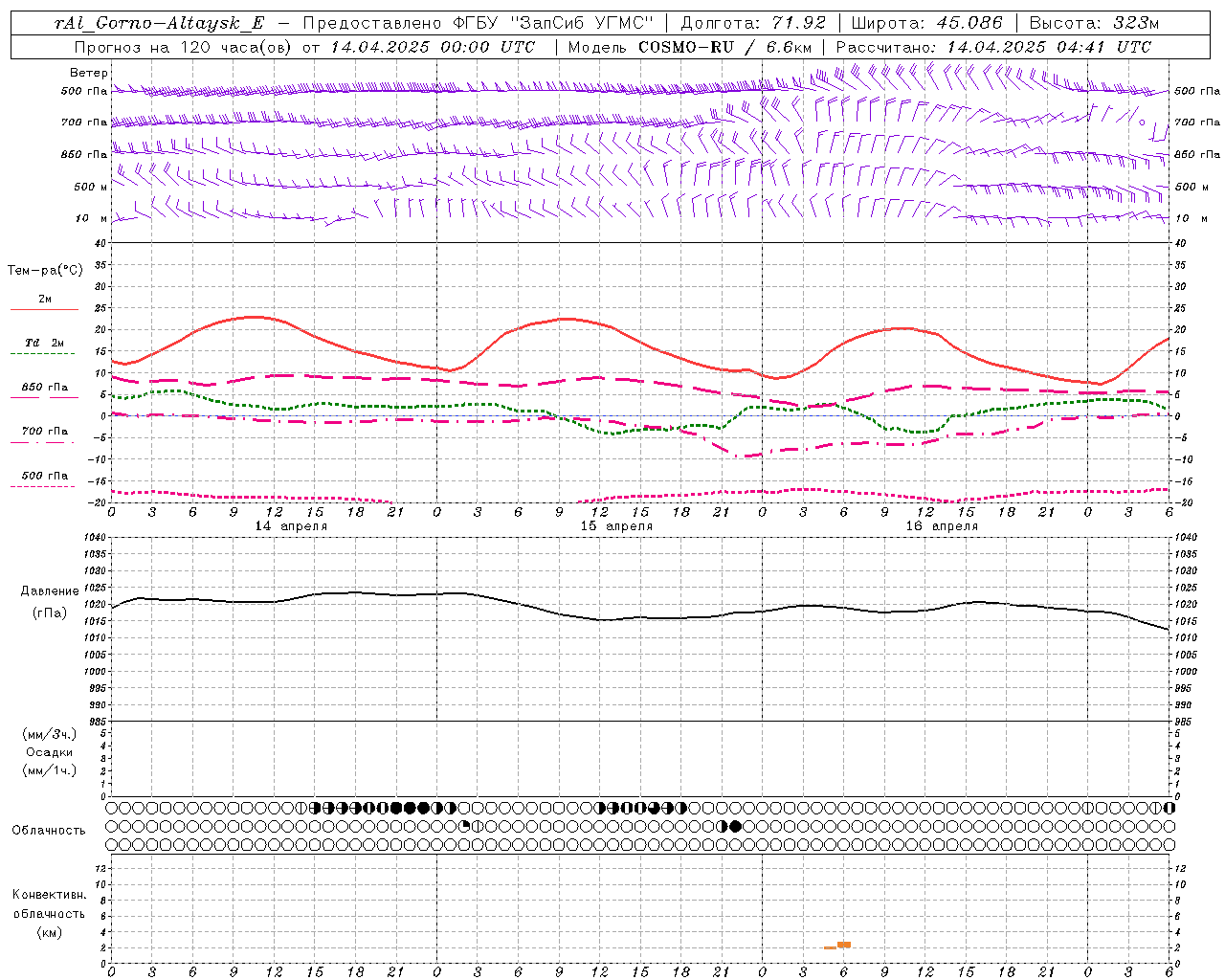Click the 'Облачность' cloud cover label

click(49, 831)
